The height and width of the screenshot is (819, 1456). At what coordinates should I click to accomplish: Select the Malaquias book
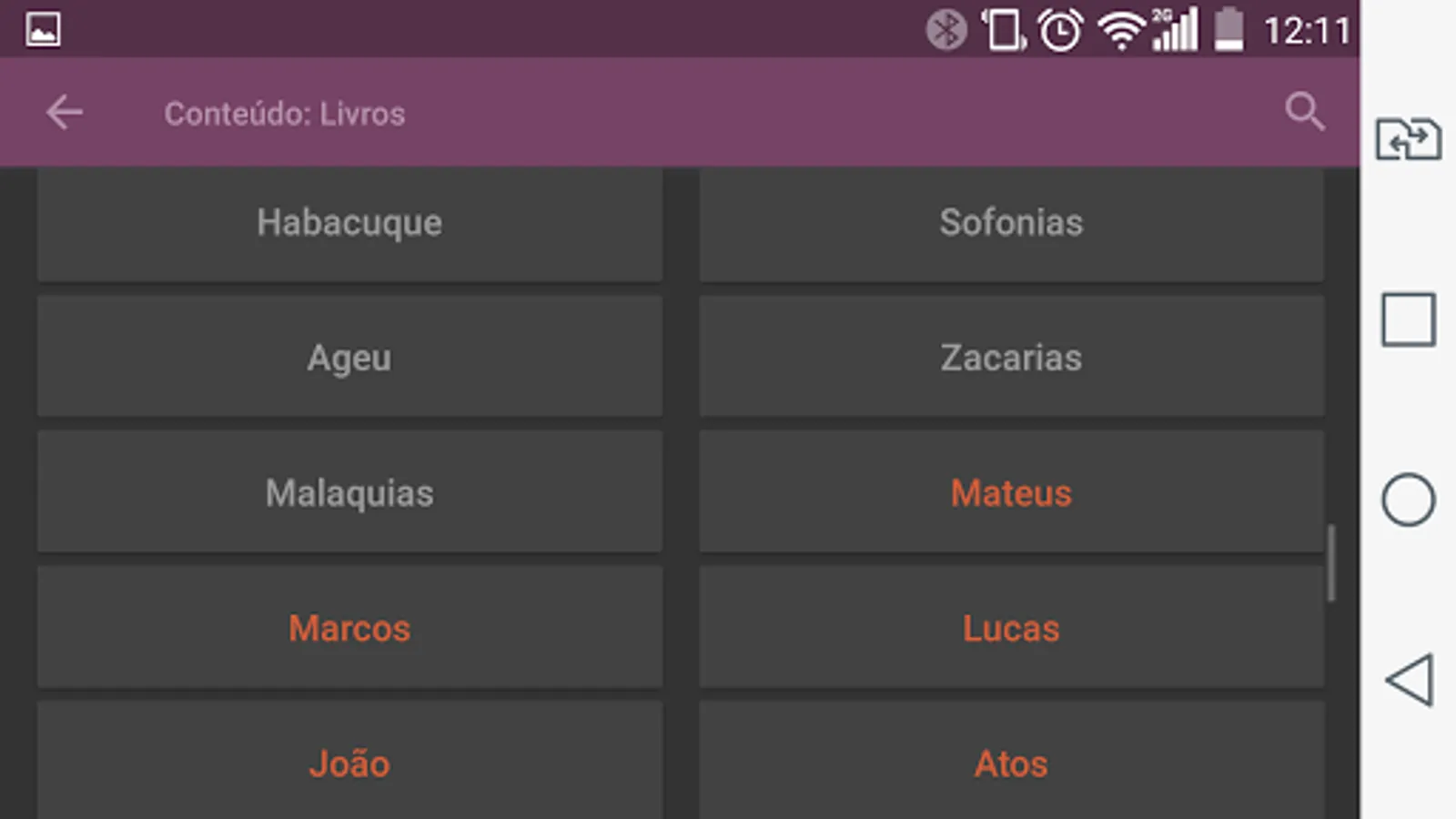point(349,493)
